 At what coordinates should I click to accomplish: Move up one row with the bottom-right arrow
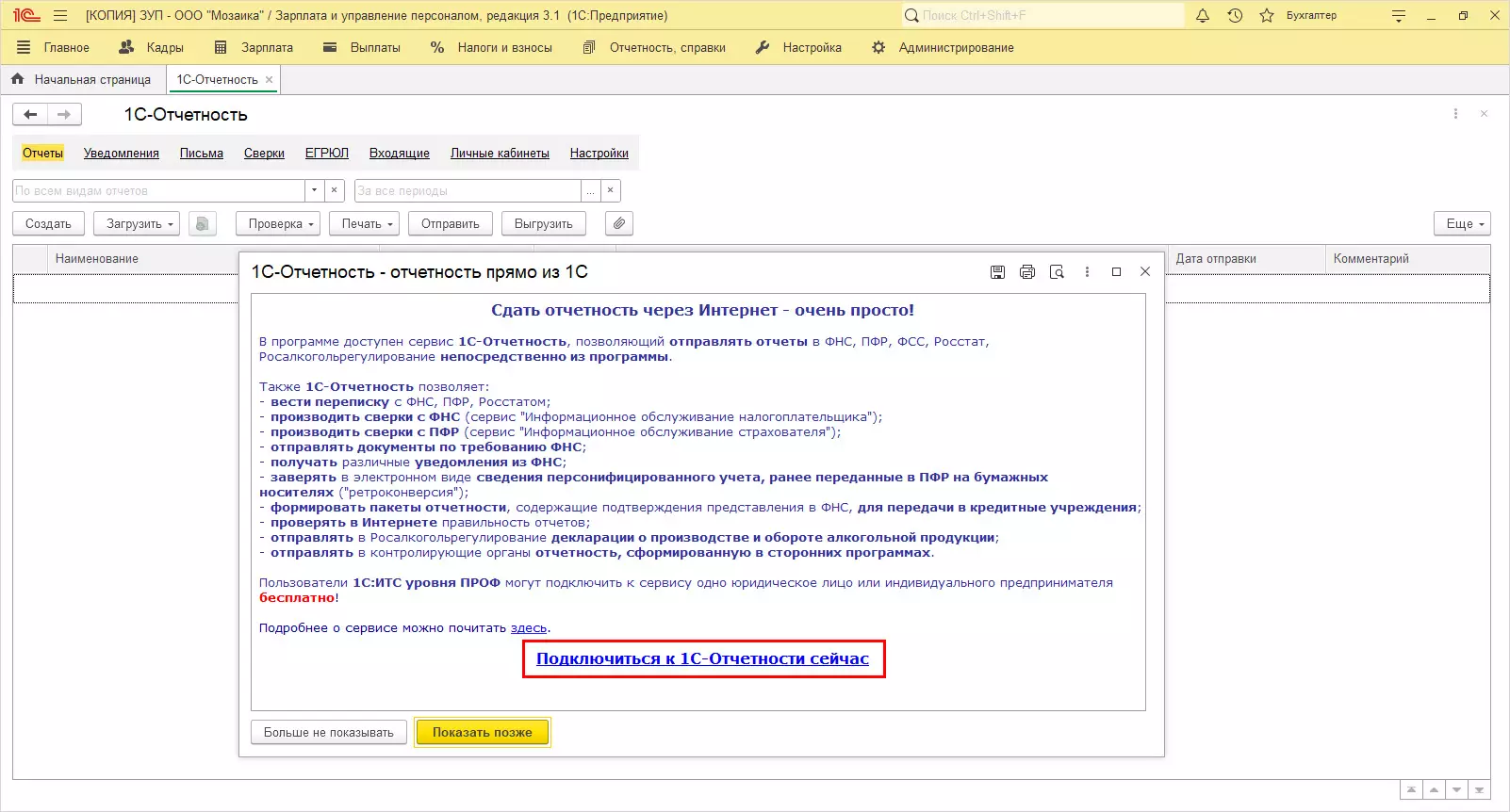(x=1434, y=790)
